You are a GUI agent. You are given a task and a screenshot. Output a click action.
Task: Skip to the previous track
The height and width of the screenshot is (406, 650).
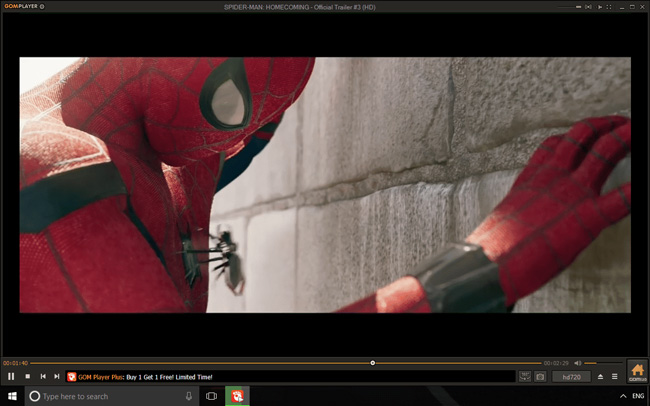click(43, 377)
